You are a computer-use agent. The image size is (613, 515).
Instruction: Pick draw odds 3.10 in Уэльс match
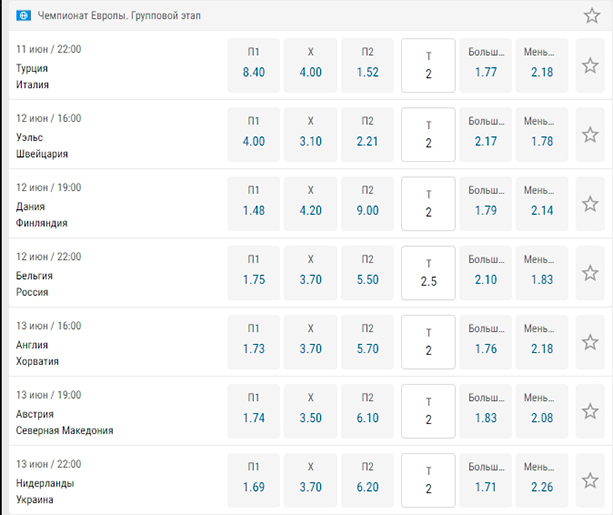310,135
